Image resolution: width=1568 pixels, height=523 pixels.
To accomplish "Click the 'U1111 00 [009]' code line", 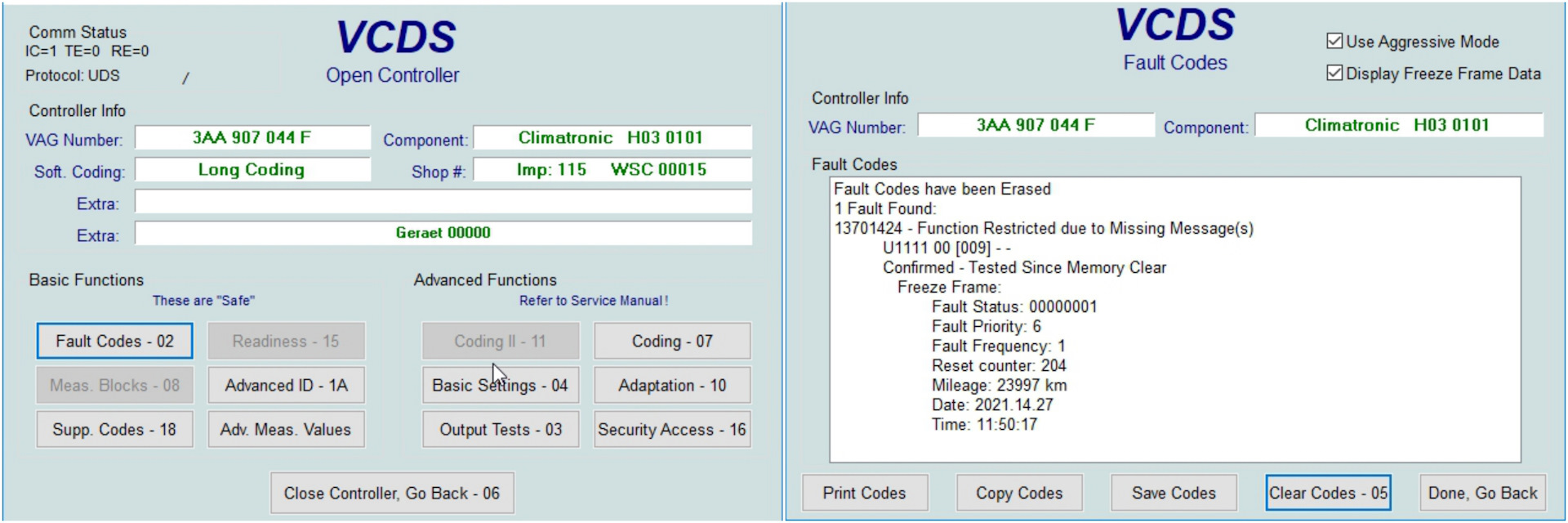I will (947, 248).
